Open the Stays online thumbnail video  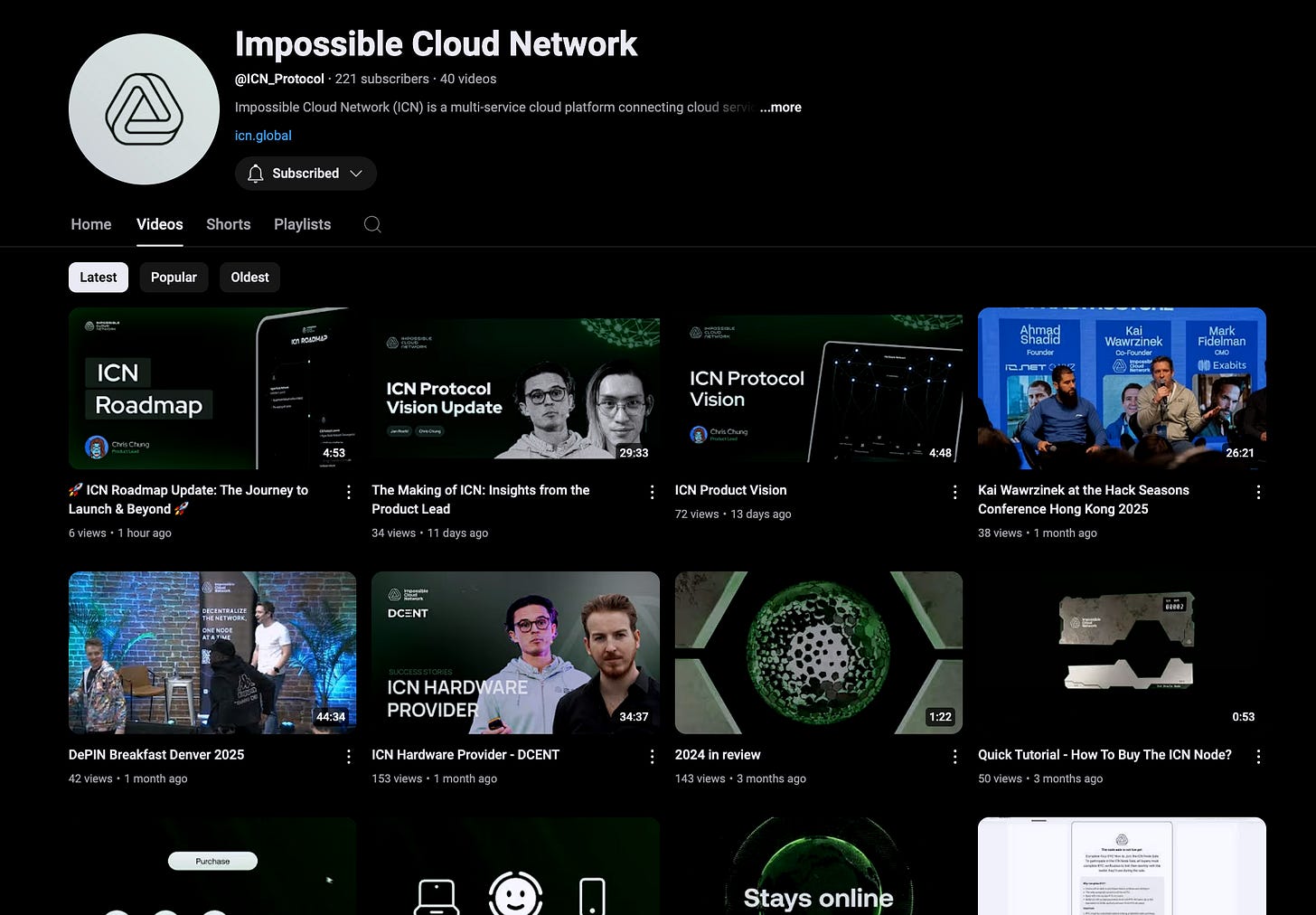(x=819, y=866)
